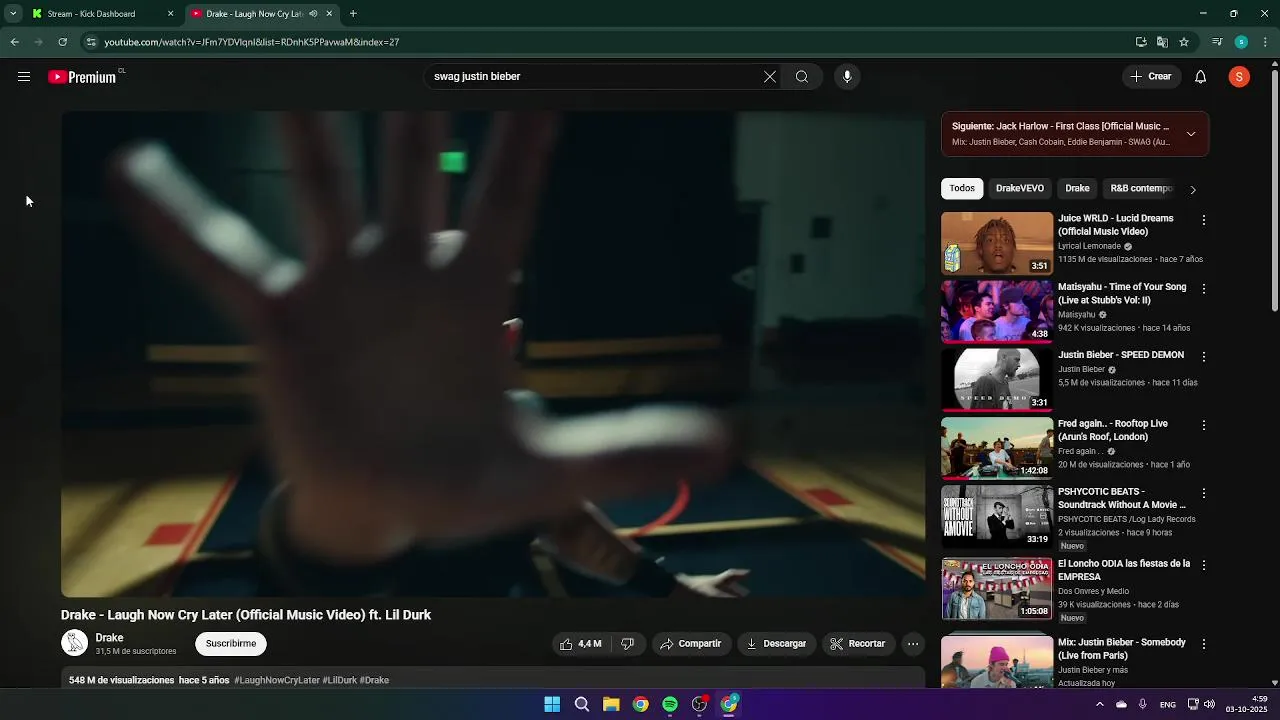Image resolution: width=1280 pixels, height=720 pixels.
Task: Reload the page in Chrome
Action: coord(62,42)
